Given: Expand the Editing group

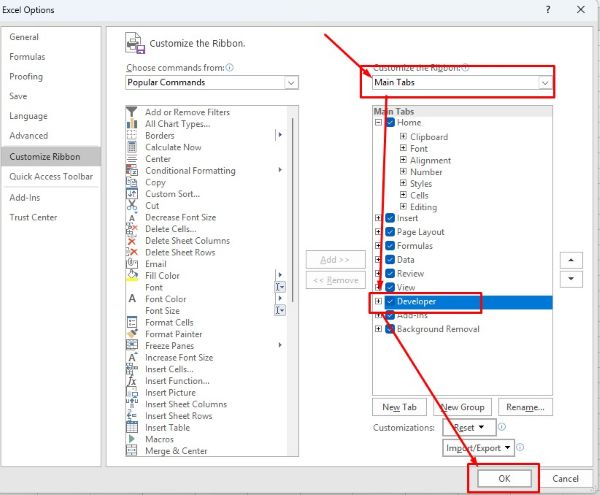Looking at the screenshot, I should (x=403, y=207).
